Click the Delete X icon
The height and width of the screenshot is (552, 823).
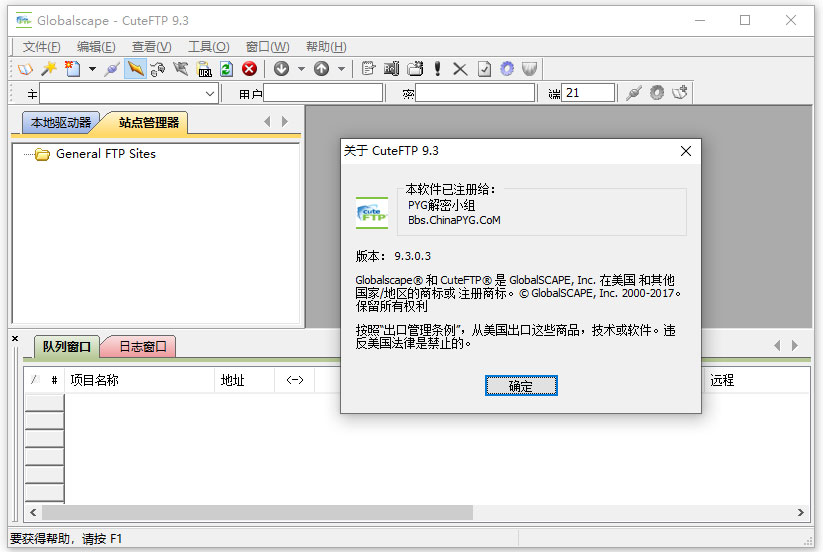click(460, 69)
